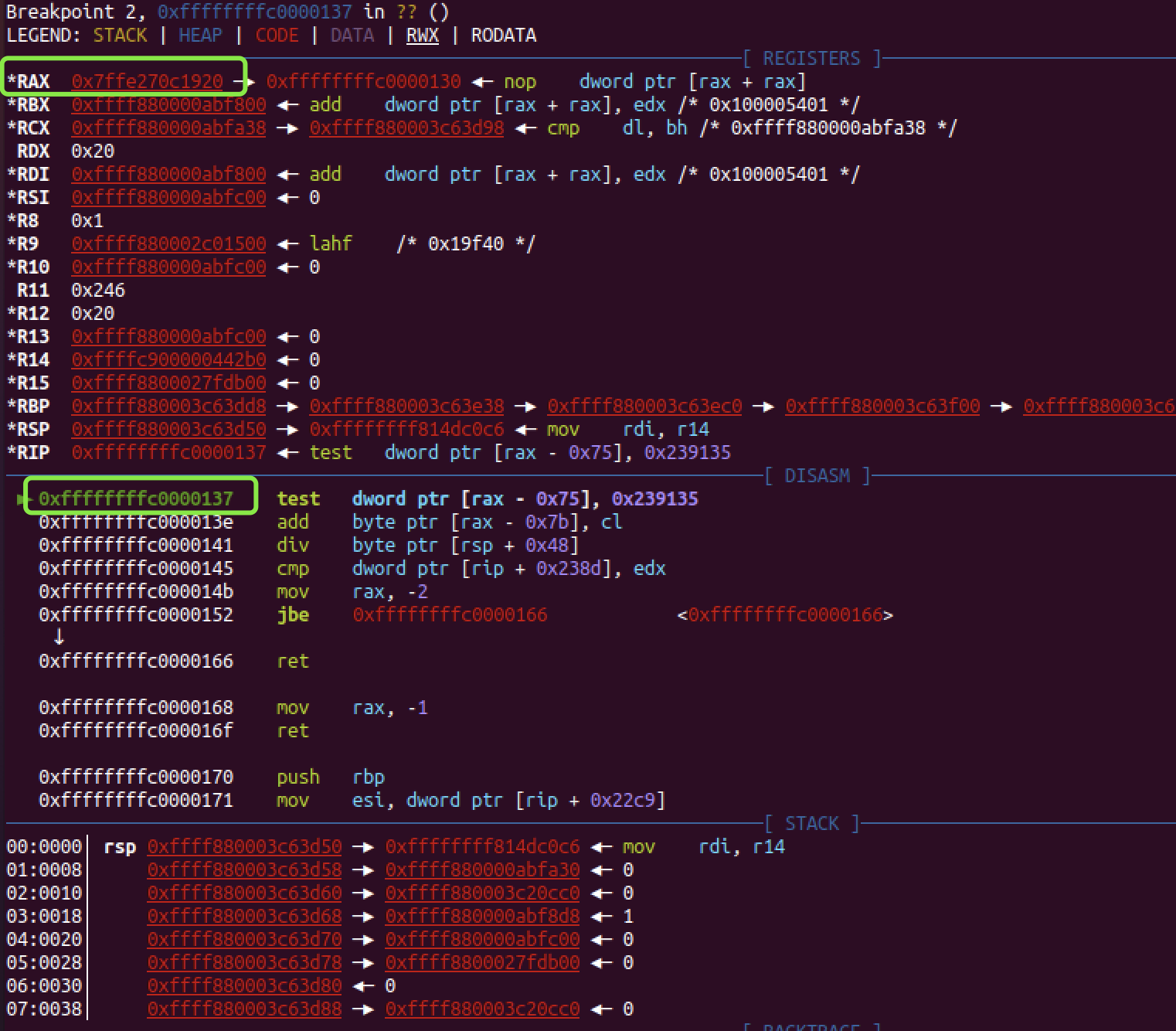Image resolution: width=1176 pixels, height=1031 pixels.
Task: Click the current-instruction arrow marker in DISASM
Action: click(20, 499)
